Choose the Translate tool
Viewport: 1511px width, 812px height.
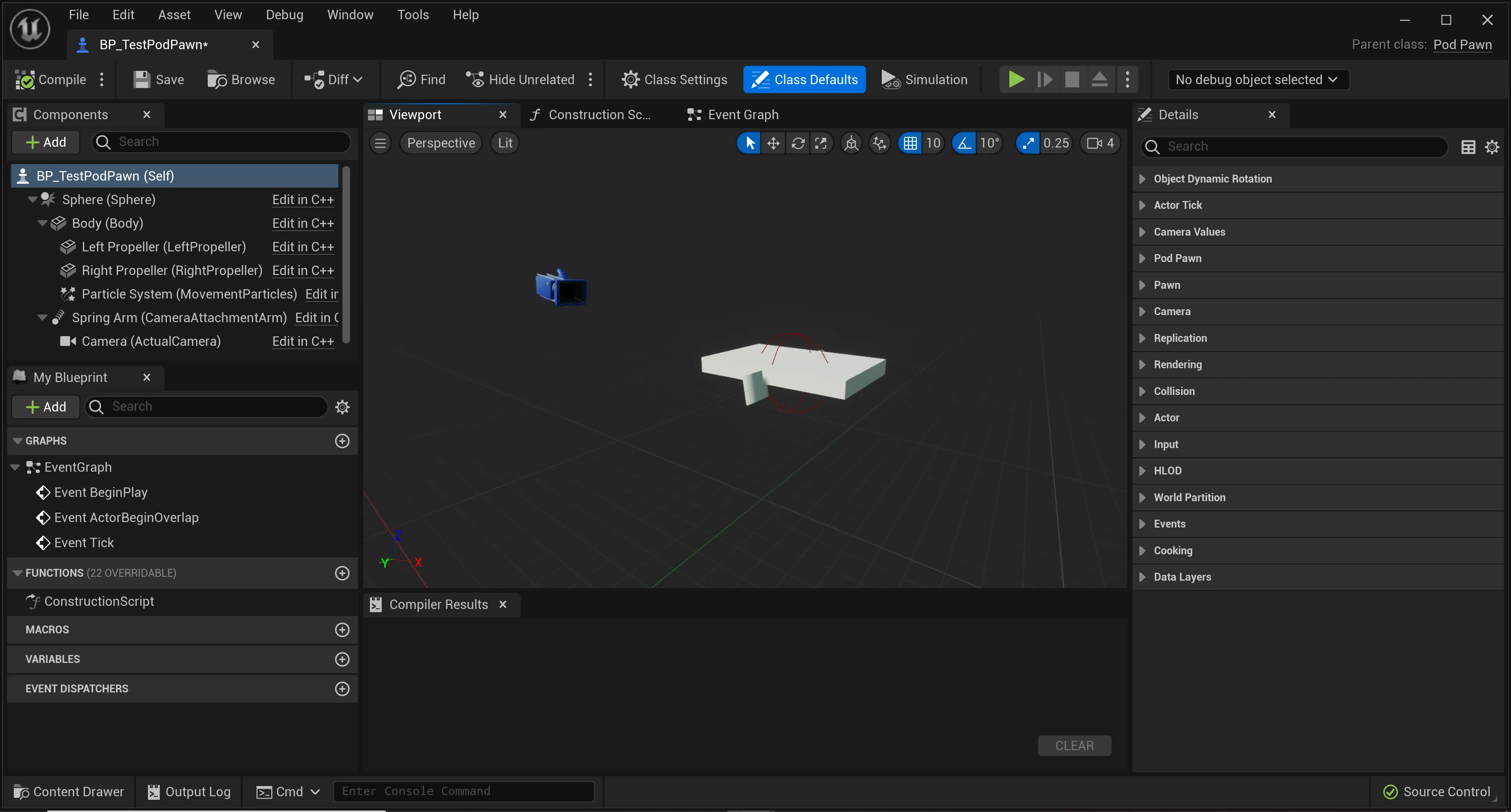coord(773,143)
